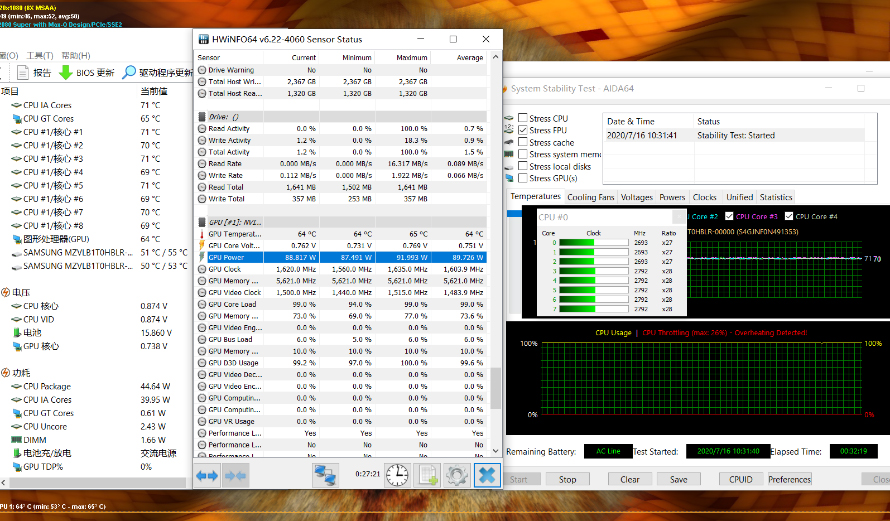
Task: Click the 电池 battery icon in voltage list
Action: (17, 333)
